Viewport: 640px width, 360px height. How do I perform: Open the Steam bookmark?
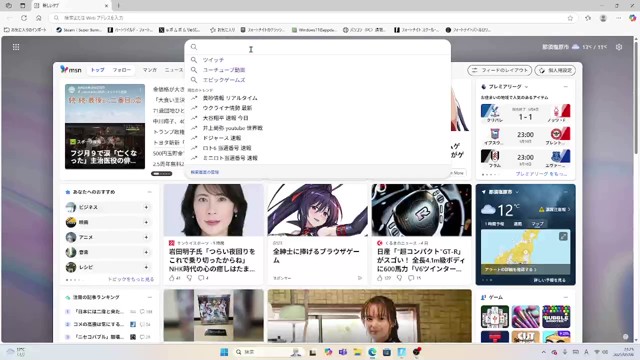point(79,30)
